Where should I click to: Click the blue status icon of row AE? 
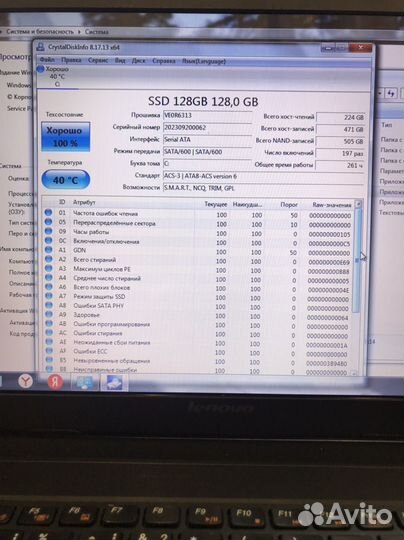tap(49, 342)
